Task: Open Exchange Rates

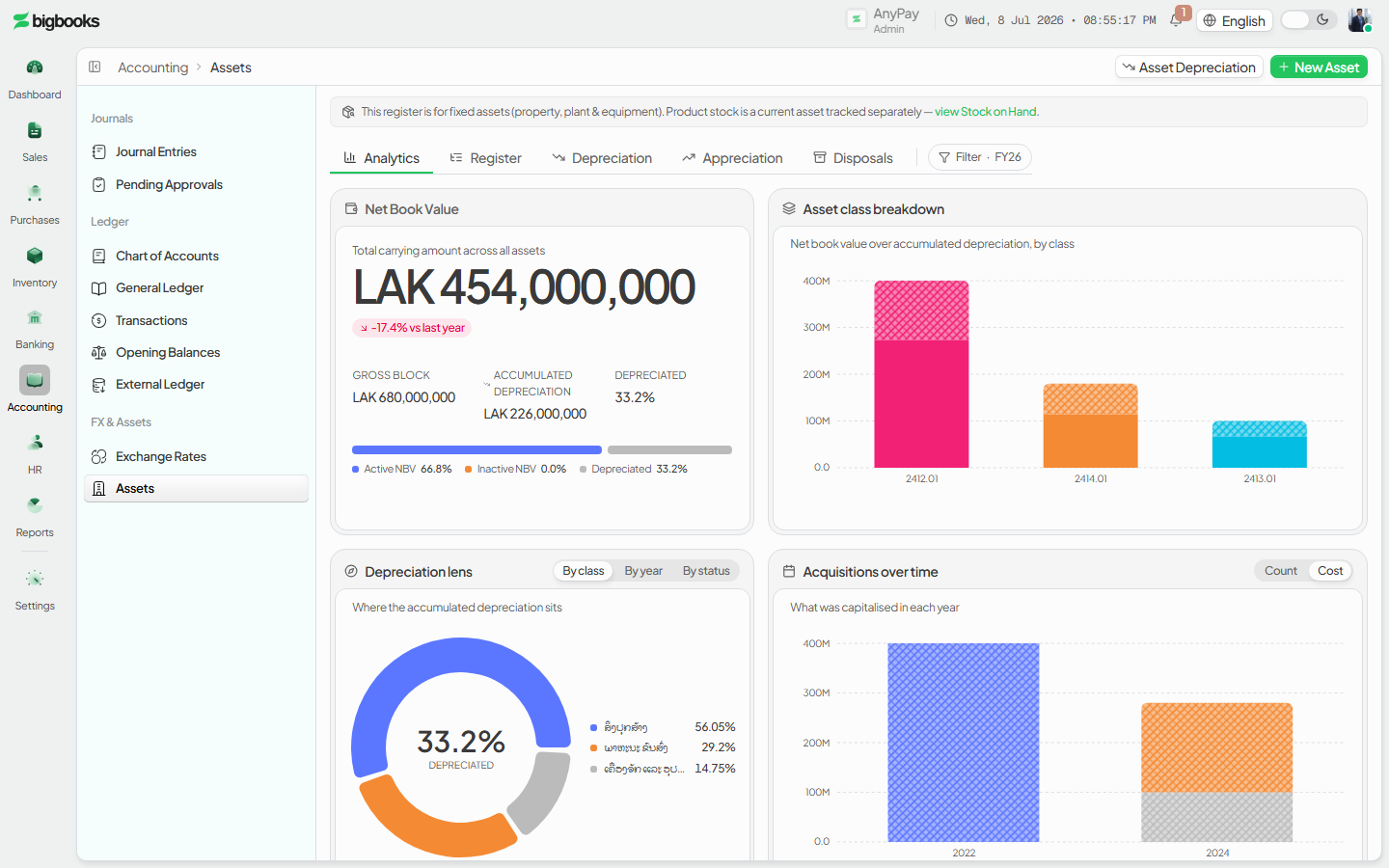Action: (196, 456)
